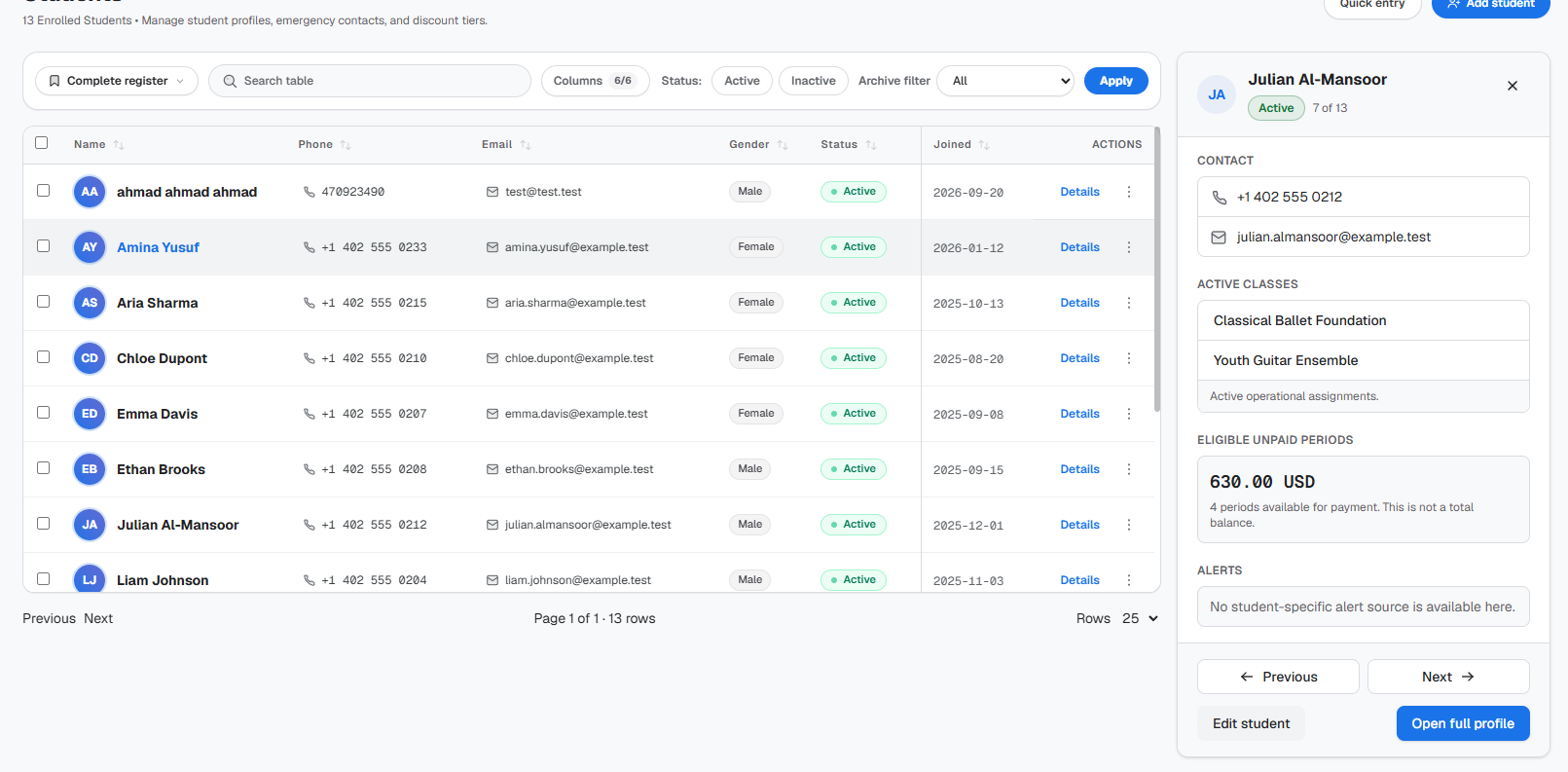Click the envelope icon beside julian.almansoor@example.test in Contact
The height and width of the screenshot is (772, 1568).
[x=1219, y=238]
